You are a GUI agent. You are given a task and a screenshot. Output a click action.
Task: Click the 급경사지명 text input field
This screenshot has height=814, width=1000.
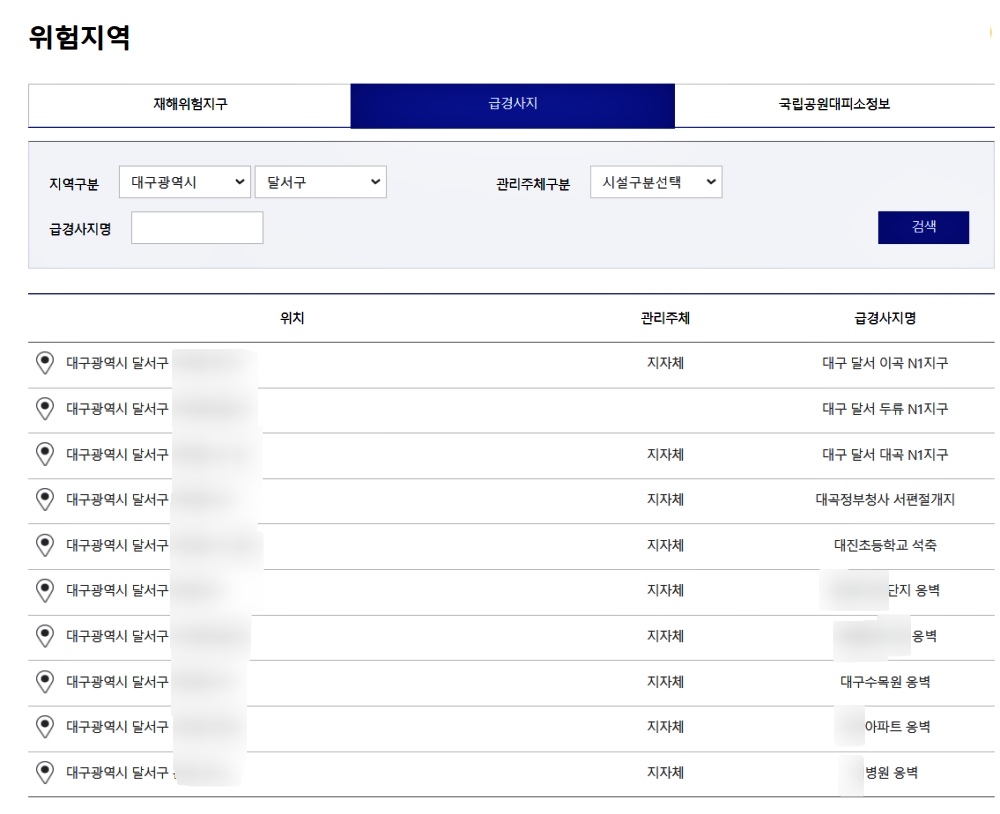pyautogui.click(x=197, y=228)
